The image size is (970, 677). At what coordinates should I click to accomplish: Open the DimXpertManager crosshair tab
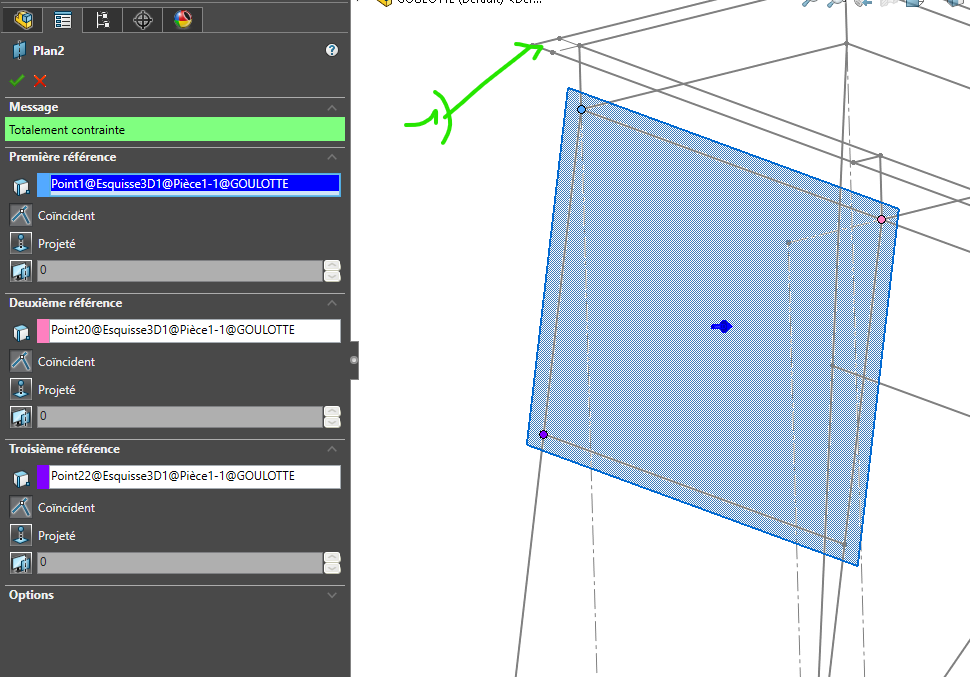pyautogui.click(x=142, y=19)
